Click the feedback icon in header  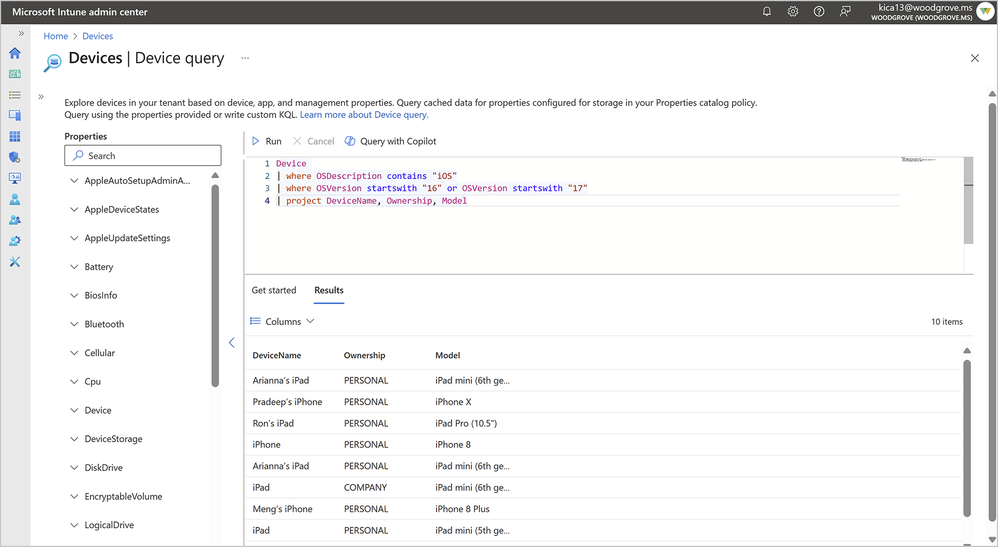point(846,11)
